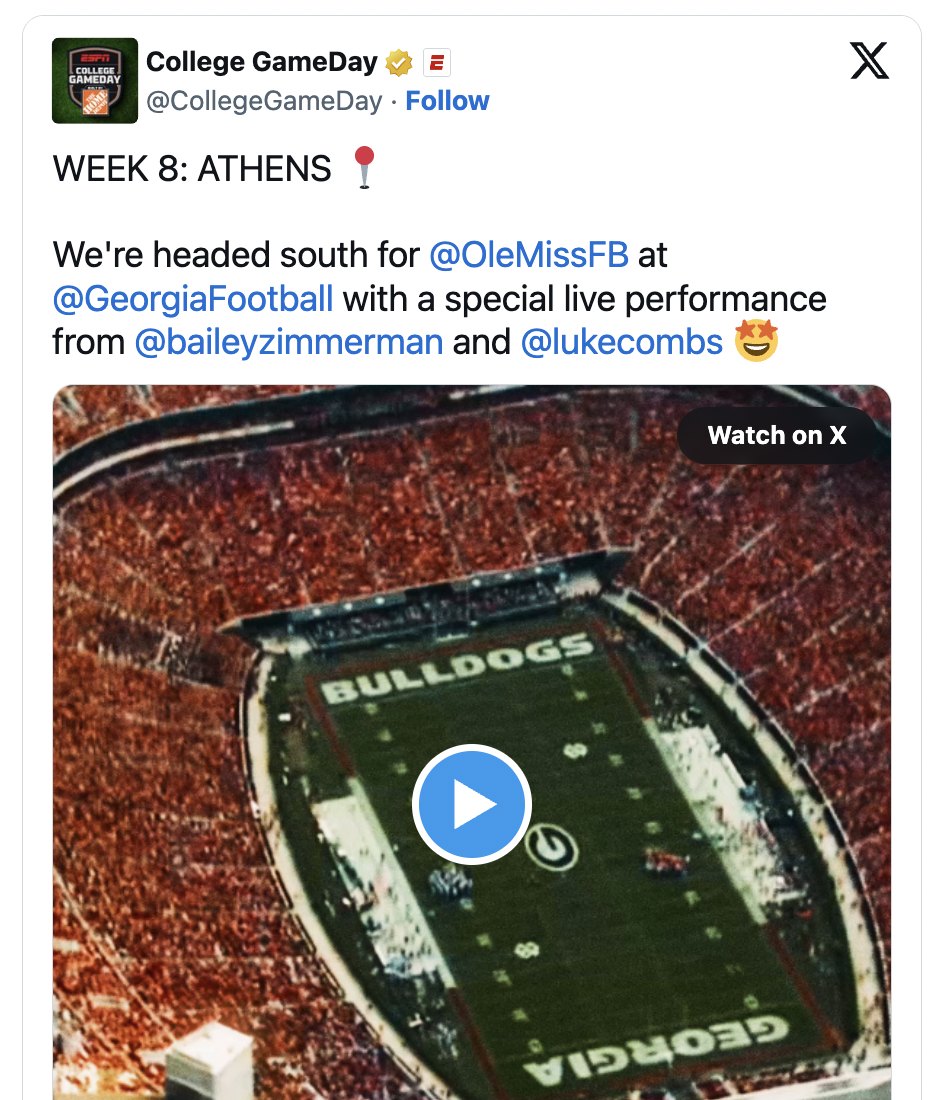934x1100 pixels.
Task: Click the Georgia G logo at midfield
Action: (551, 847)
